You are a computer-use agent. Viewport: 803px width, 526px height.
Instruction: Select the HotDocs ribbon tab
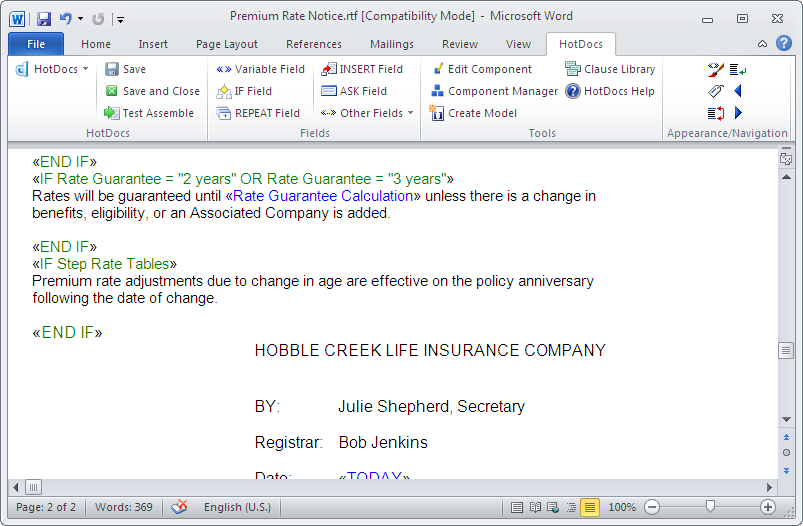click(x=581, y=44)
